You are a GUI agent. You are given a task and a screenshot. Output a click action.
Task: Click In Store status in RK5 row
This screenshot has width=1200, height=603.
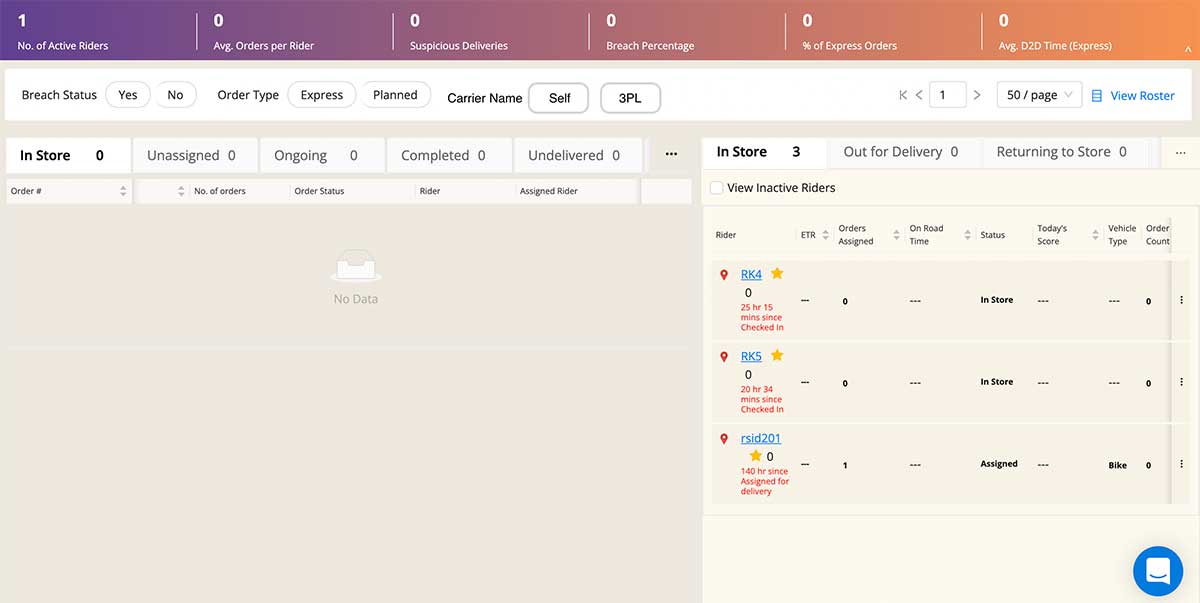coord(997,382)
